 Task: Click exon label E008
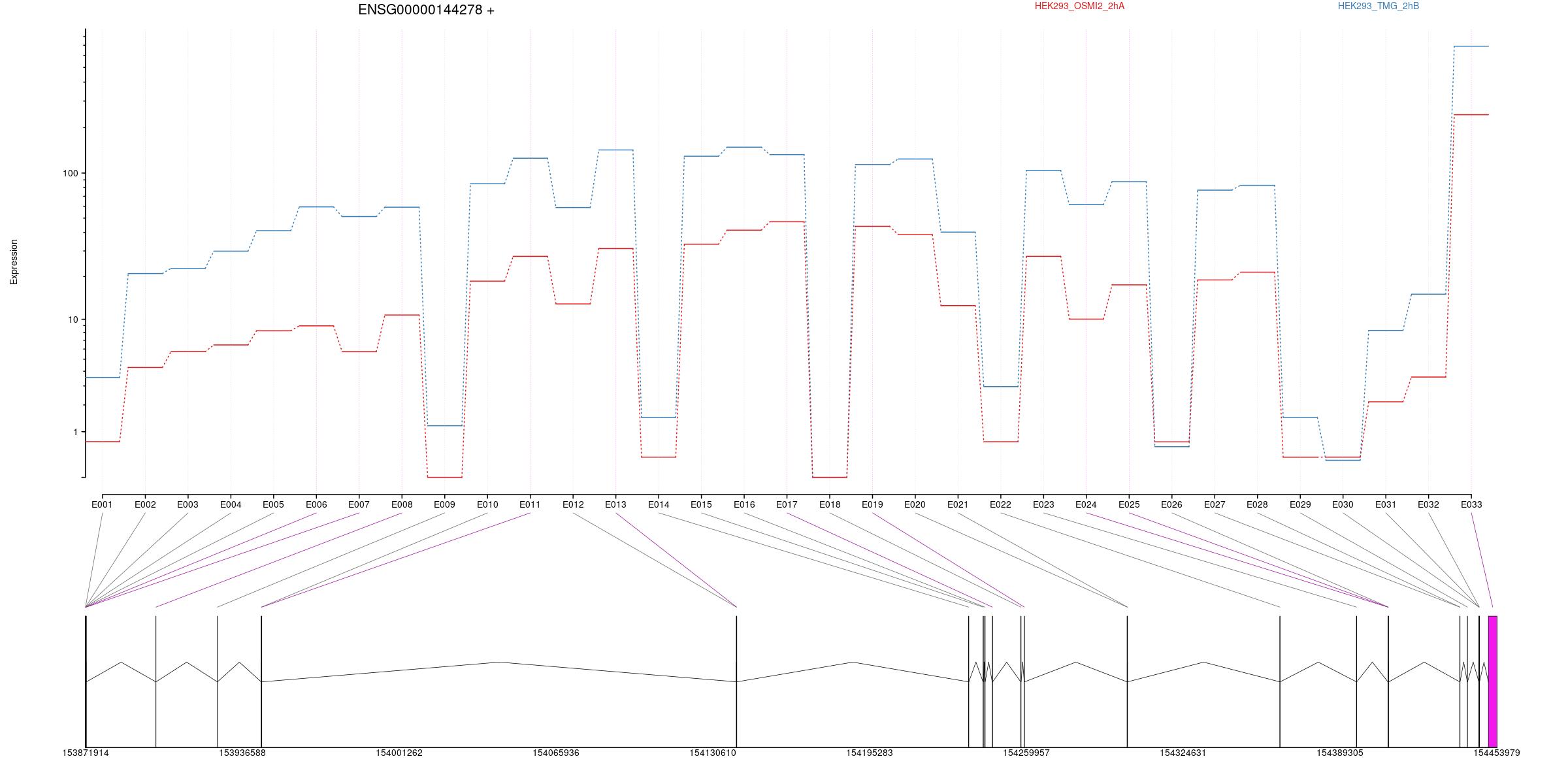coord(402,504)
